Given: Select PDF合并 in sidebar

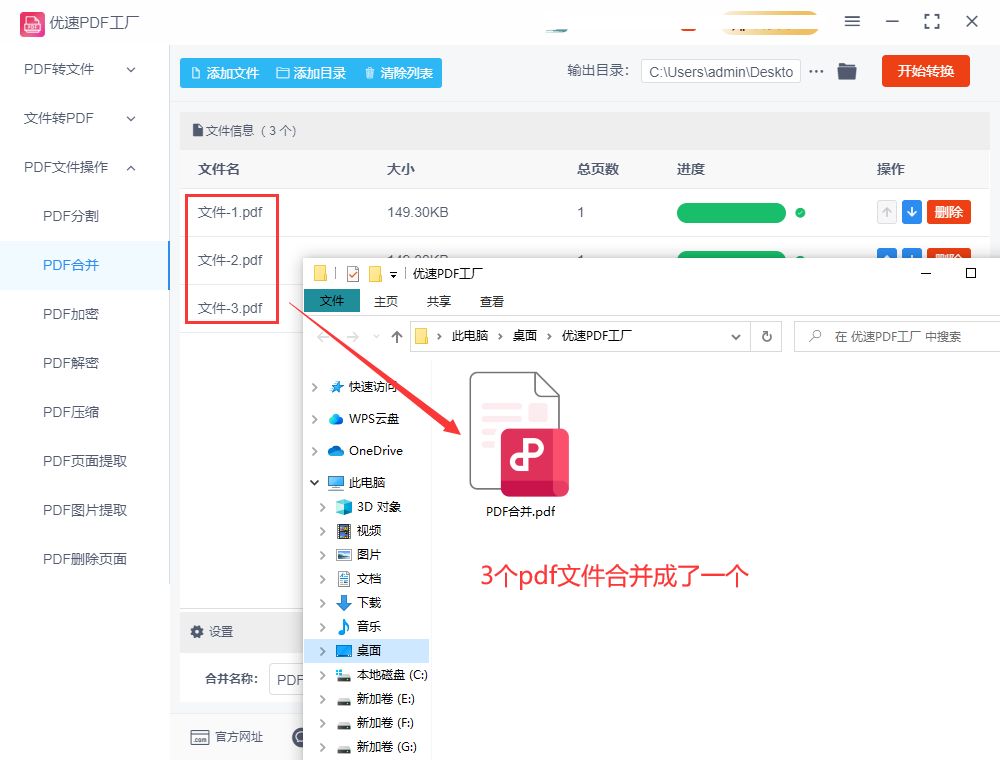Looking at the screenshot, I should point(71,265).
